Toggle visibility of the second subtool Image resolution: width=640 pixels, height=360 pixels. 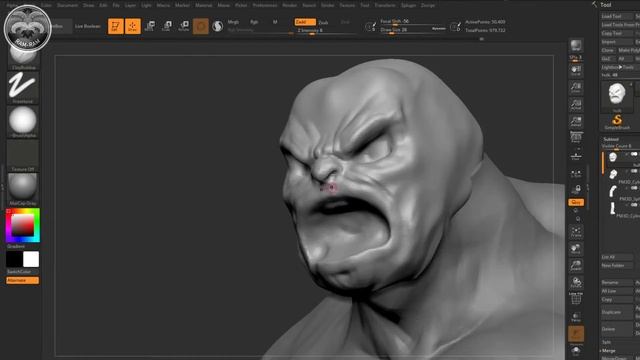633,171
